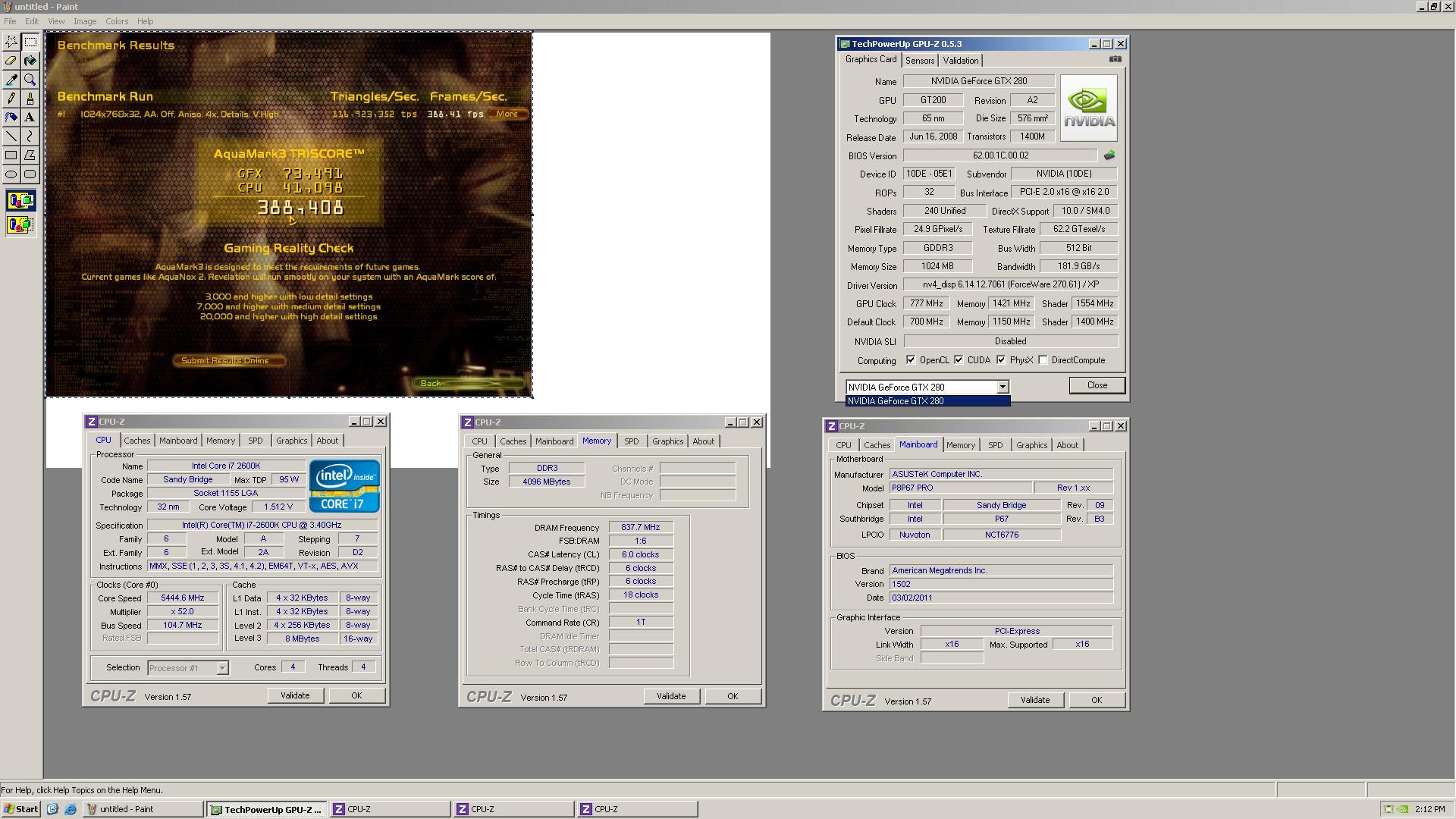Open the Help menu in Paint
The width and height of the screenshot is (1456, 819).
tap(145, 21)
